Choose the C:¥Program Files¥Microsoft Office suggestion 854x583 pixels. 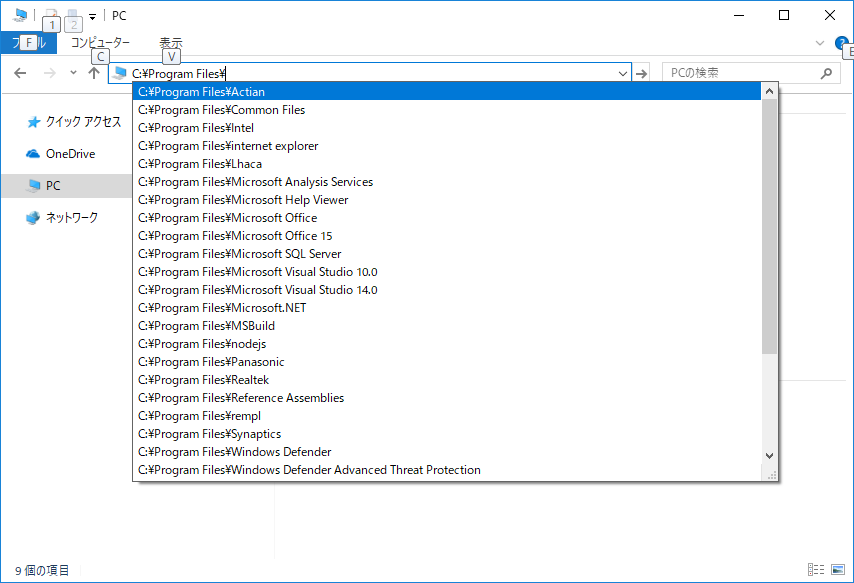coord(447,217)
